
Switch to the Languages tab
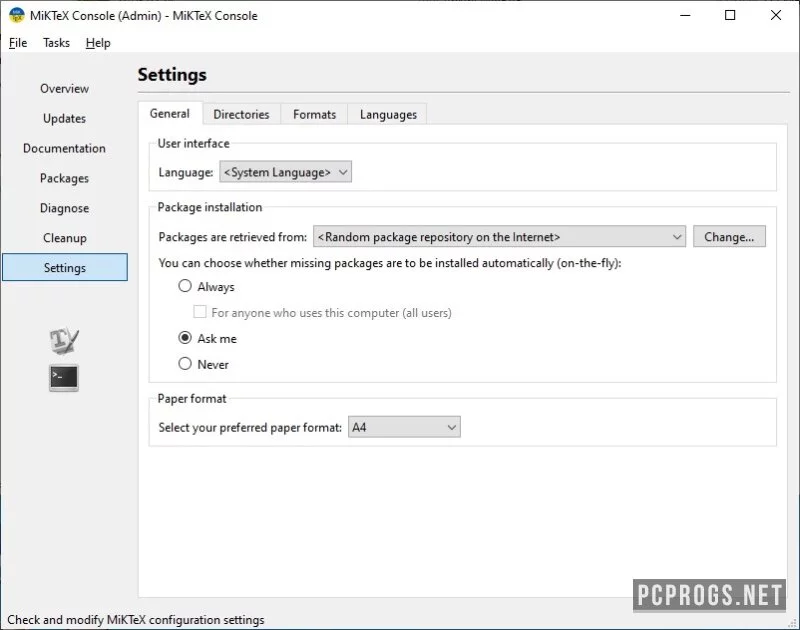click(x=388, y=114)
